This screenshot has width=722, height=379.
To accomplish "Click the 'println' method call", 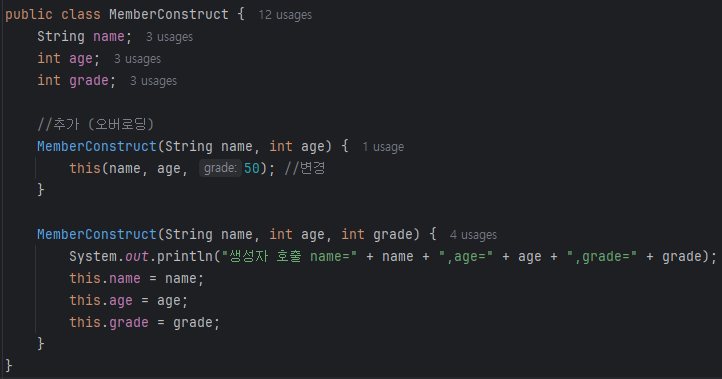I will pyautogui.click(x=185, y=256).
